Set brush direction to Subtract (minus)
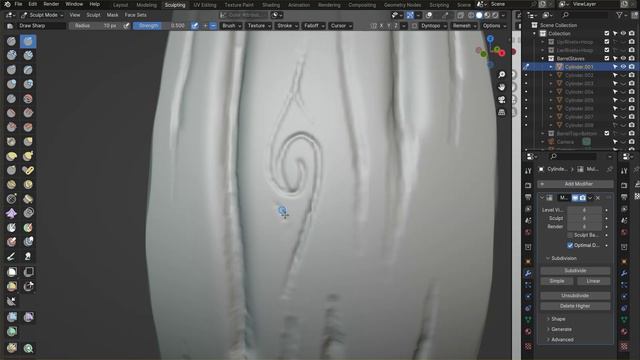 click(x=213, y=25)
